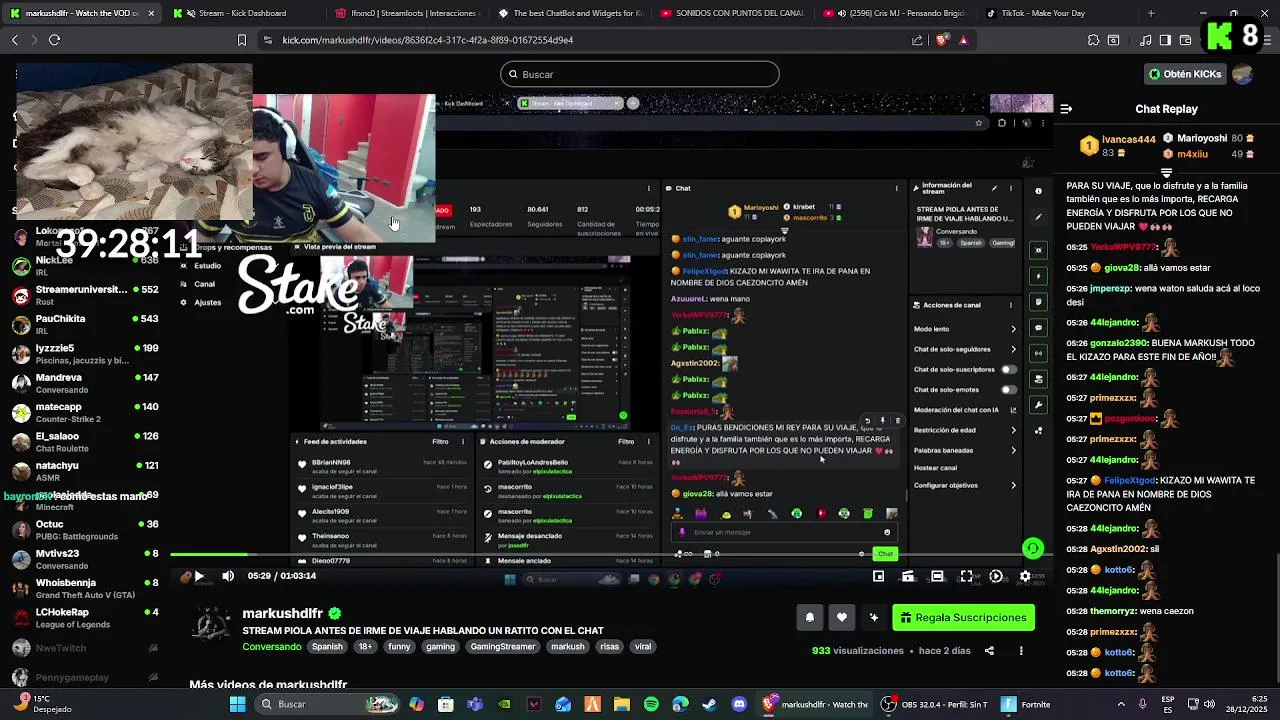Open picture-in-picture mini player

click(879, 576)
